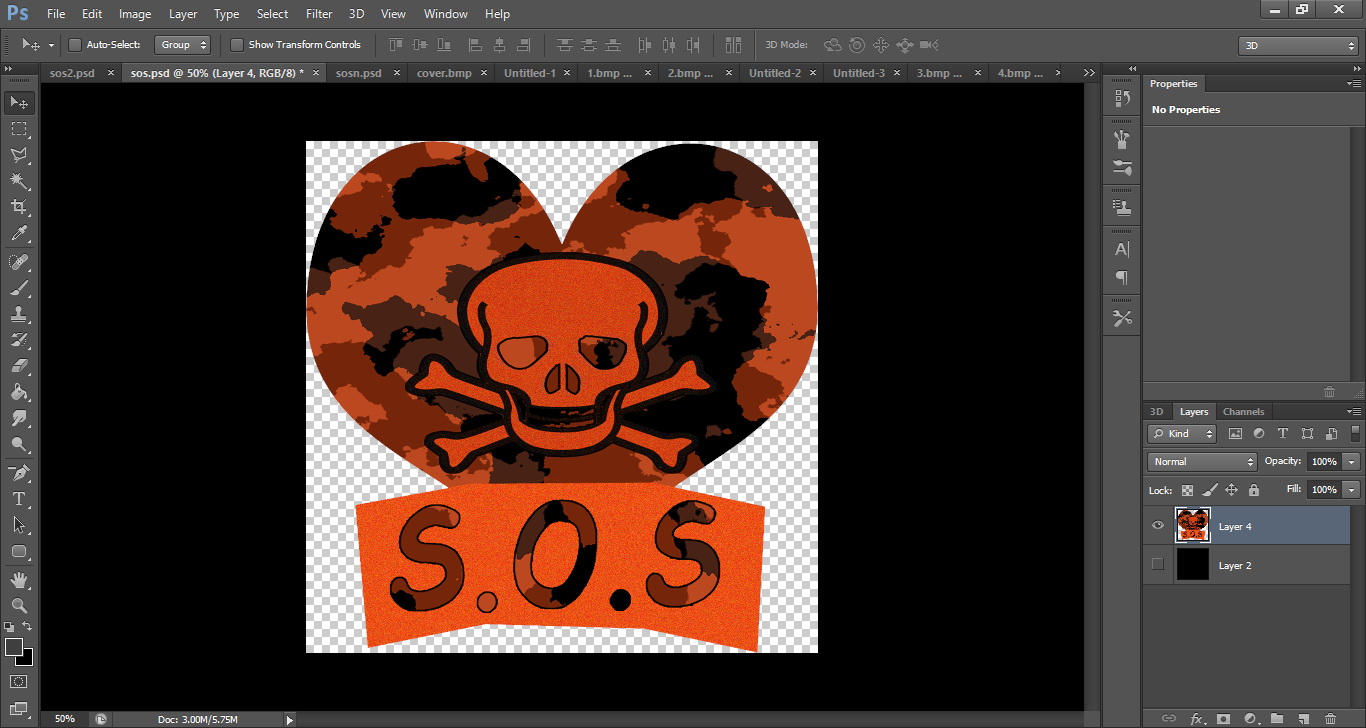Click the delete layer trash icon
This screenshot has height=728, width=1366.
[1329, 718]
